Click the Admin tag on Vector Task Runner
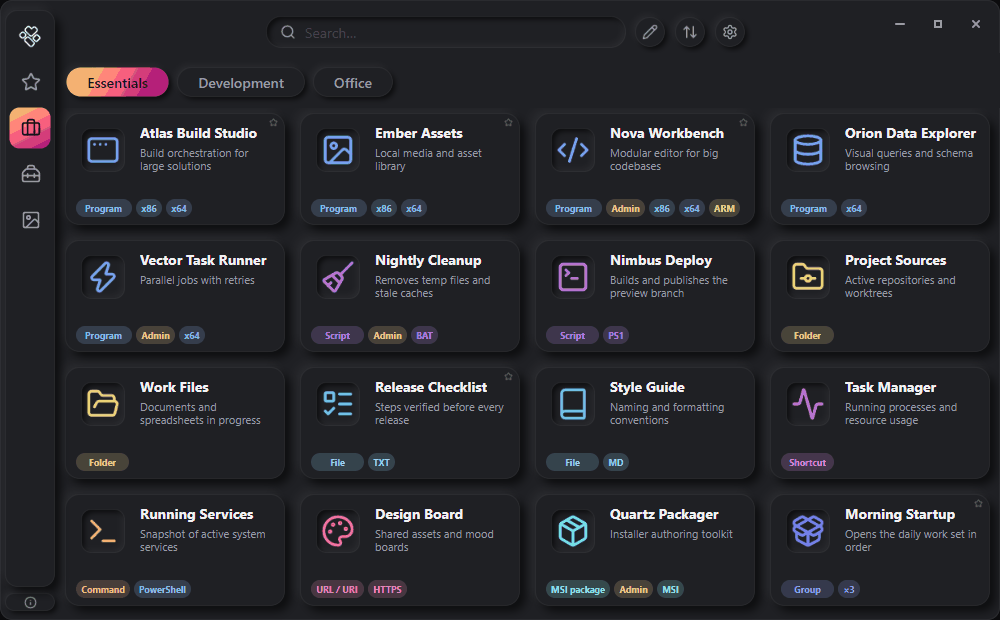 [156, 336]
